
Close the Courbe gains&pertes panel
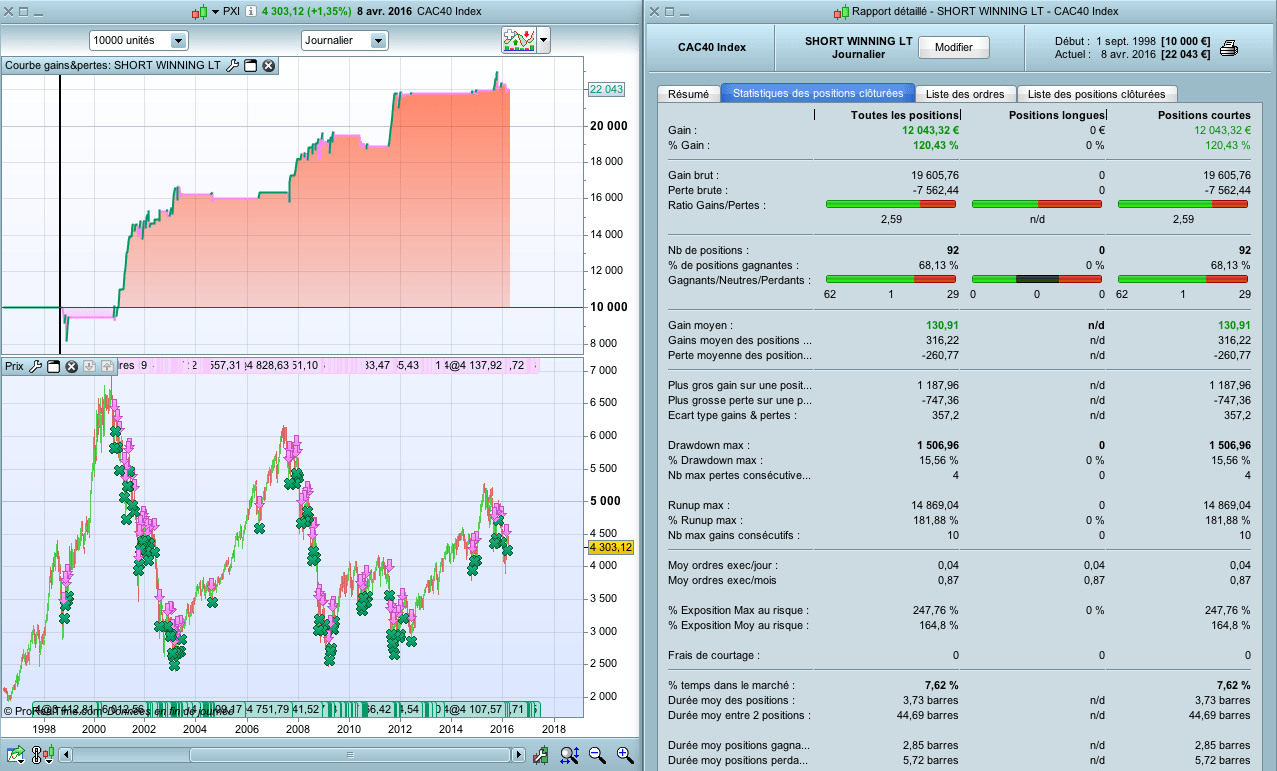(269, 66)
